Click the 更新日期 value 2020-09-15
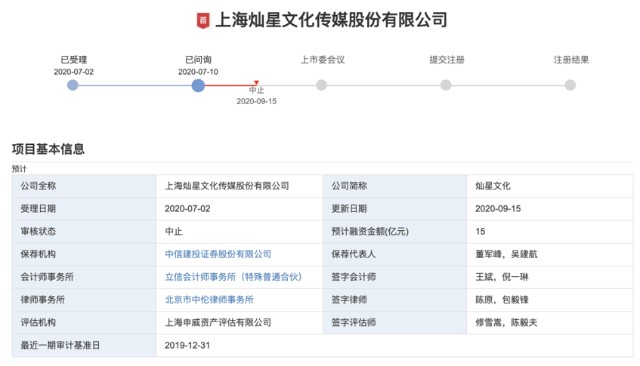 click(498, 209)
